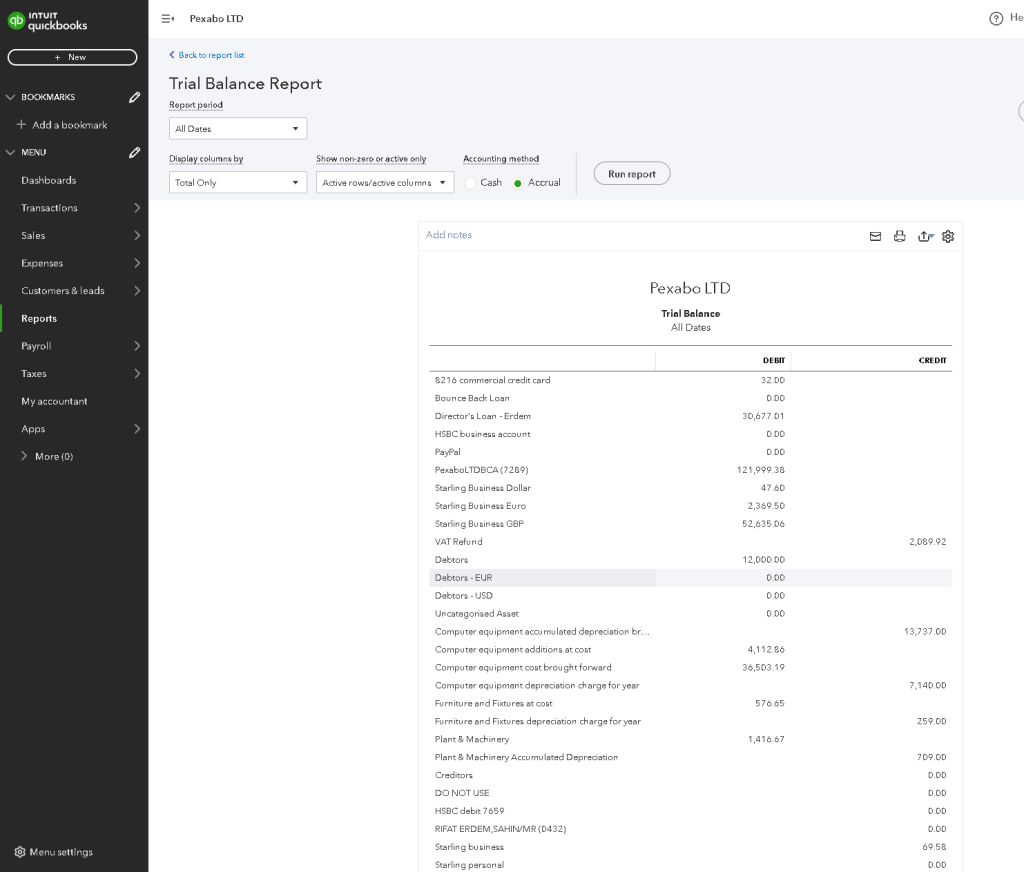Click Pexabo LTD report title
The image size is (1024, 872).
tap(690, 288)
